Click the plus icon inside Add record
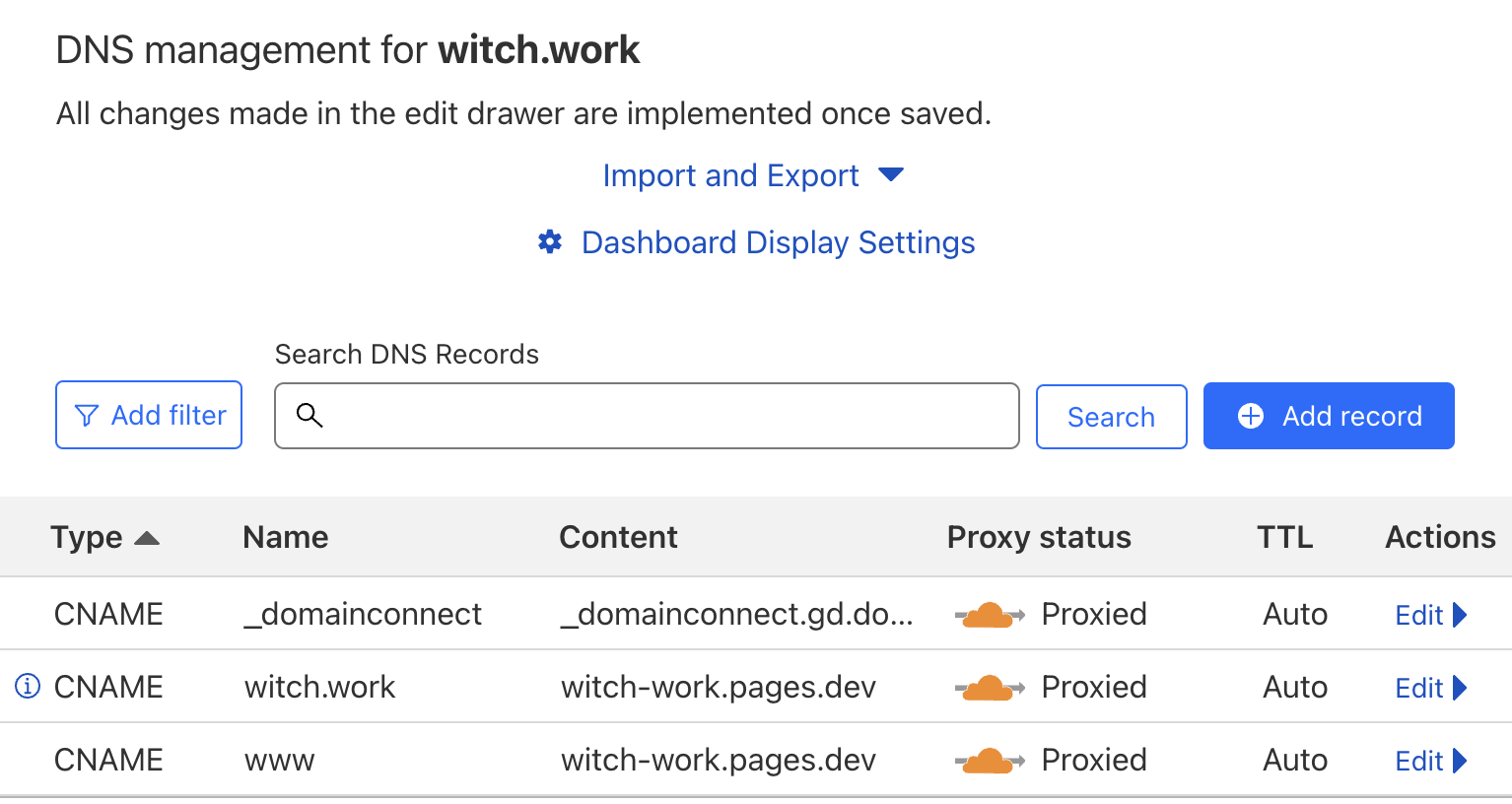Image resolution: width=1512 pixels, height=804 pixels. (x=1251, y=416)
